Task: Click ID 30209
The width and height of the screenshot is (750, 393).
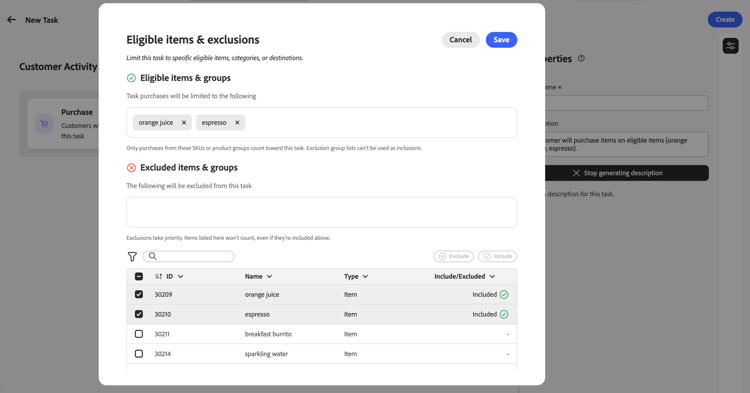Action: 163,295
